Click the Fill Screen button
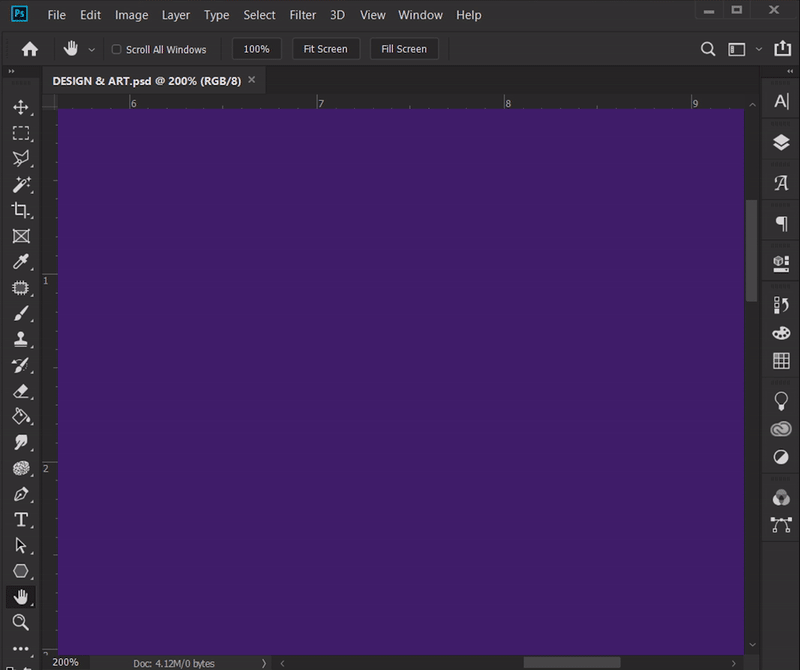This screenshot has width=800, height=670. click(x=404, y=49)
